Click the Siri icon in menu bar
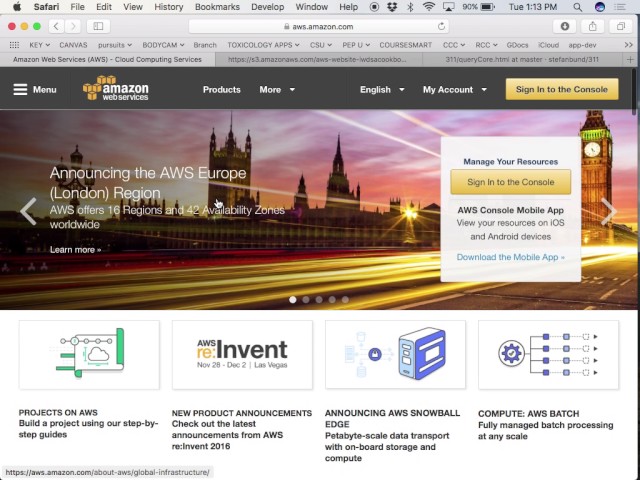The image size is (640, 480). tap(600, 7)
